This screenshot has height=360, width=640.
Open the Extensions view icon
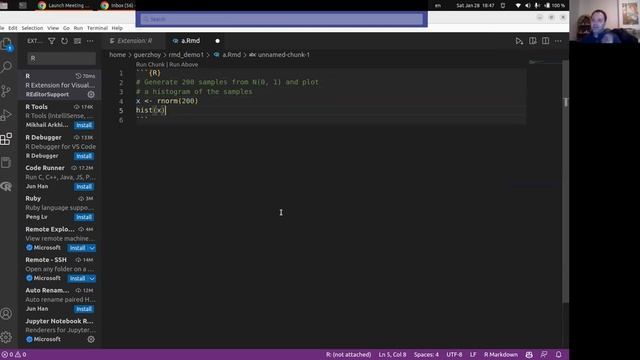pos(6,139)
